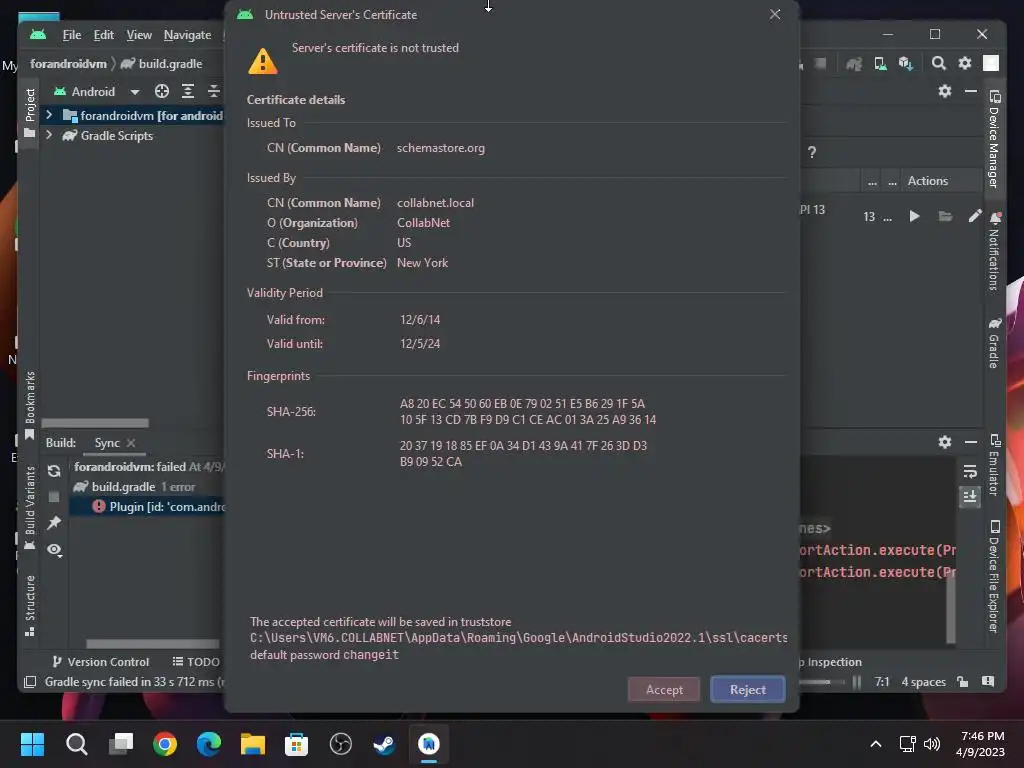Click the Device Manager panel gear icon

click(x=944, y=91)
